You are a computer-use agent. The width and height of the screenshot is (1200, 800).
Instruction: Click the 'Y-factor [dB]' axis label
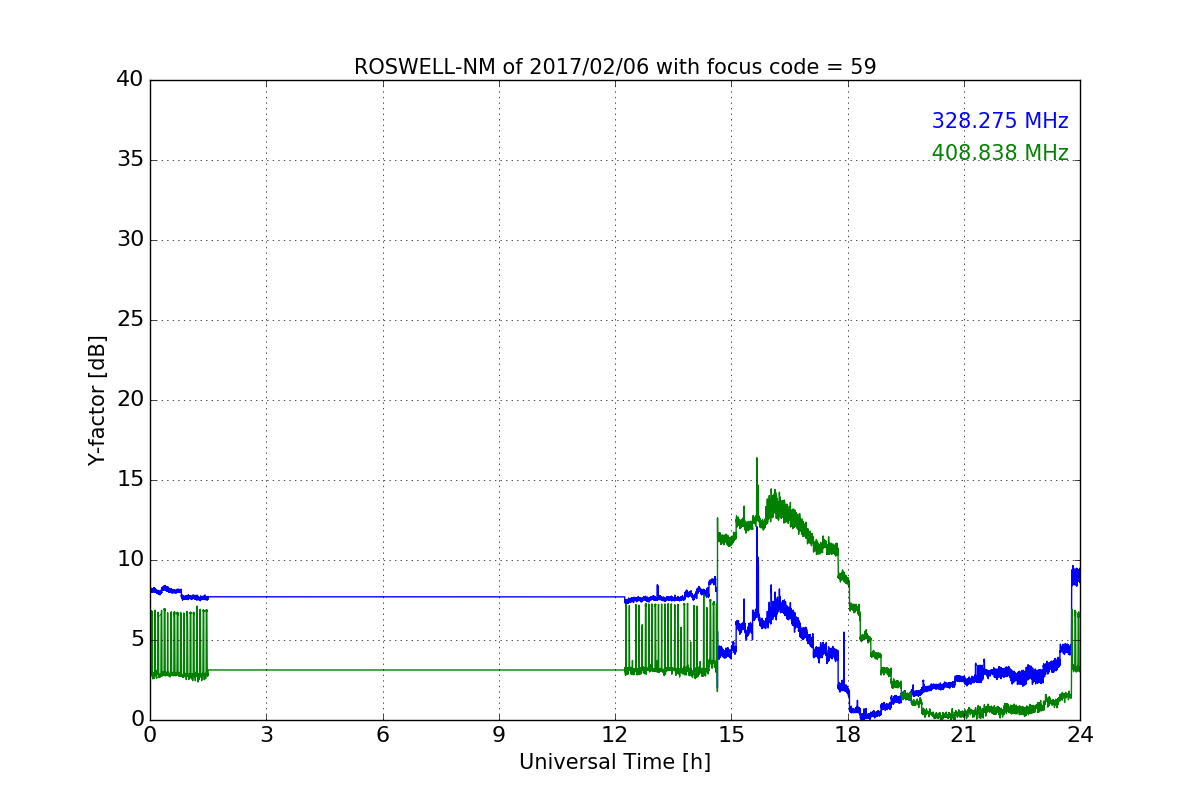point(97,400)
